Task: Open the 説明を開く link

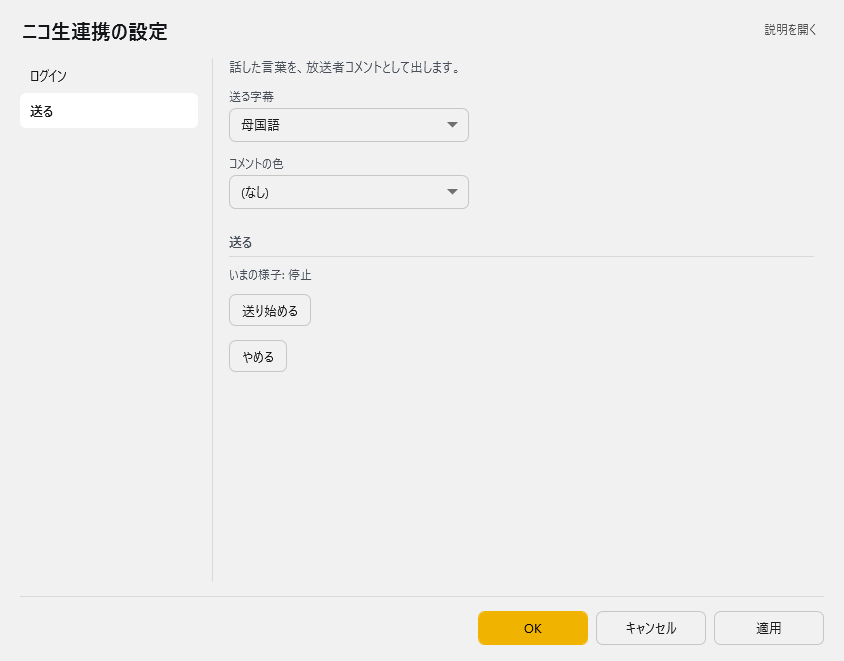Action: pos(790,30)
